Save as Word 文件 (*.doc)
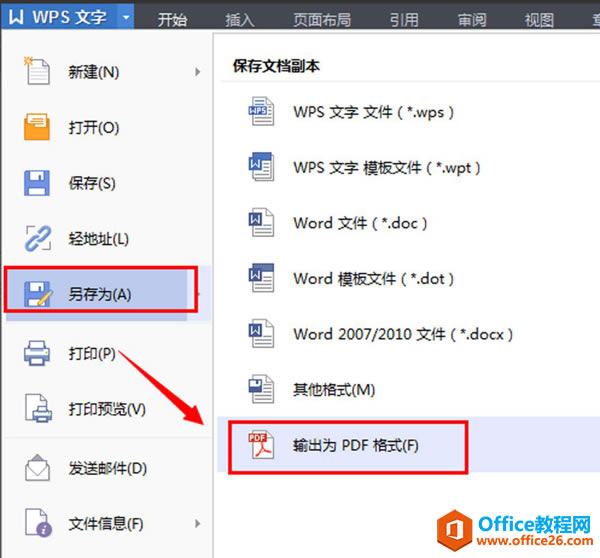Image resolution: width=600 pixels, height=558 pixels. 409,223
